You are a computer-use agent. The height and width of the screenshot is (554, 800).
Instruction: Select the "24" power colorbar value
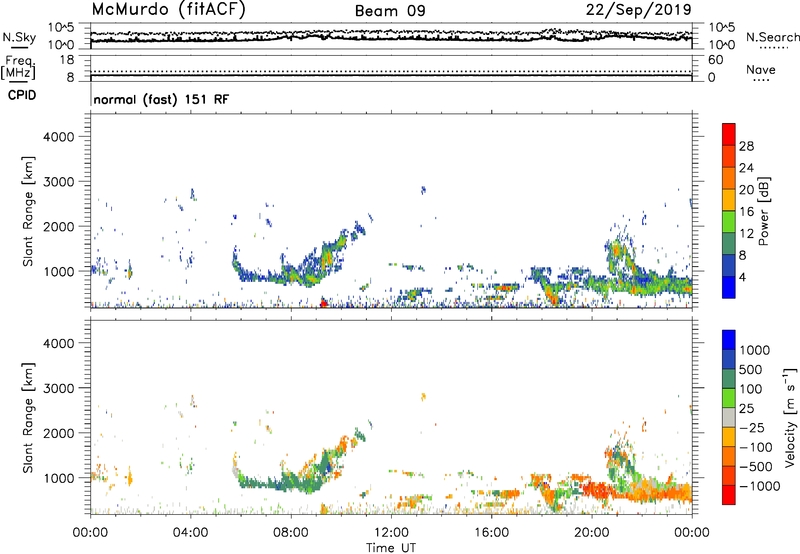pos(746,168)
